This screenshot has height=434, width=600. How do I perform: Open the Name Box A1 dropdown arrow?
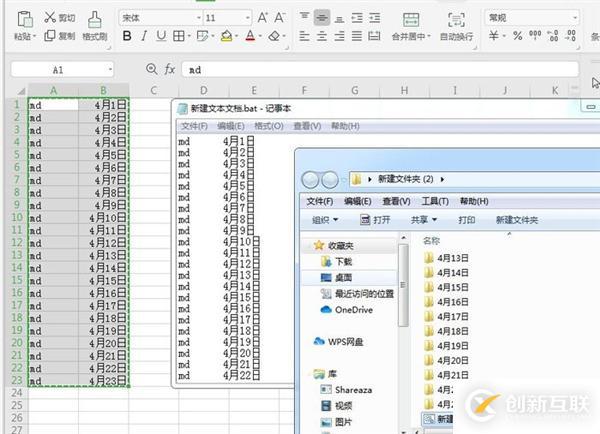click(x=110, y=70)
